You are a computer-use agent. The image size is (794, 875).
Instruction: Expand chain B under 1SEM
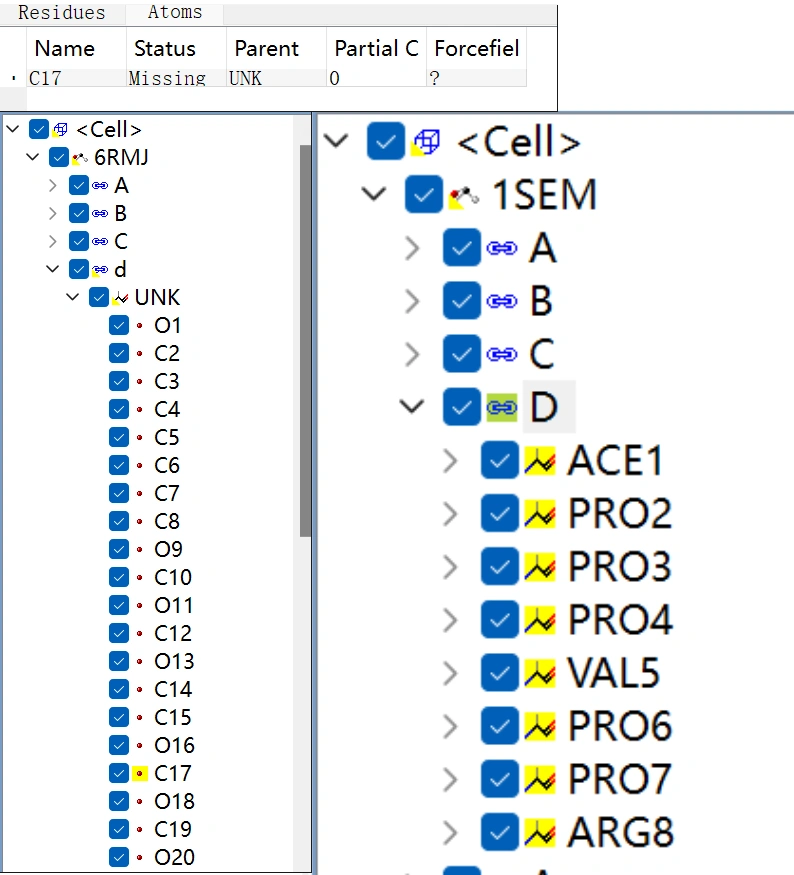click(x=412, y=301)
